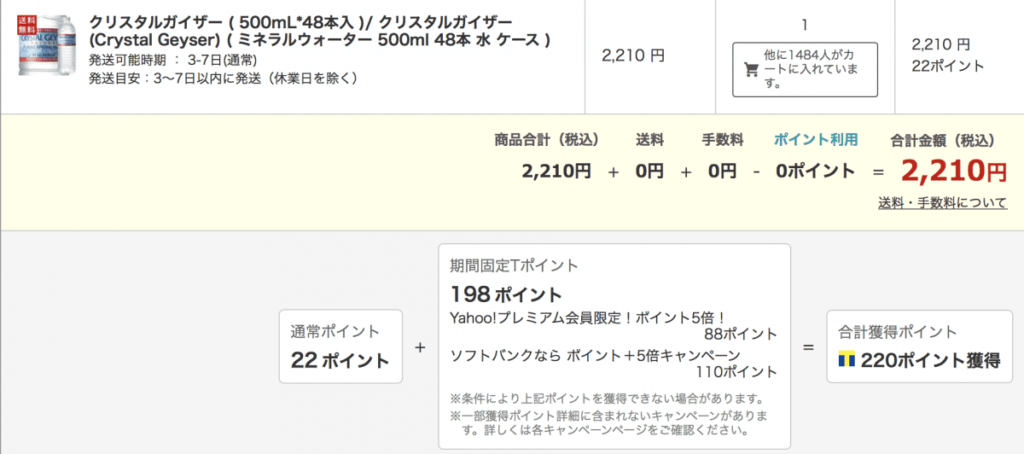Open the 送料・手数料について link

[x=942, y=203]
